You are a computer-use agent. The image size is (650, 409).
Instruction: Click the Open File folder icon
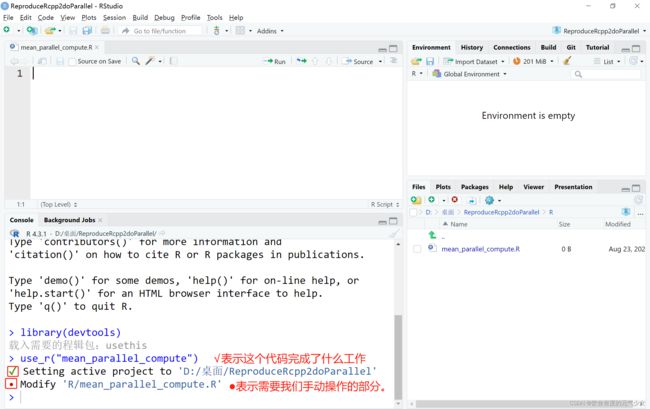[50, 31]
